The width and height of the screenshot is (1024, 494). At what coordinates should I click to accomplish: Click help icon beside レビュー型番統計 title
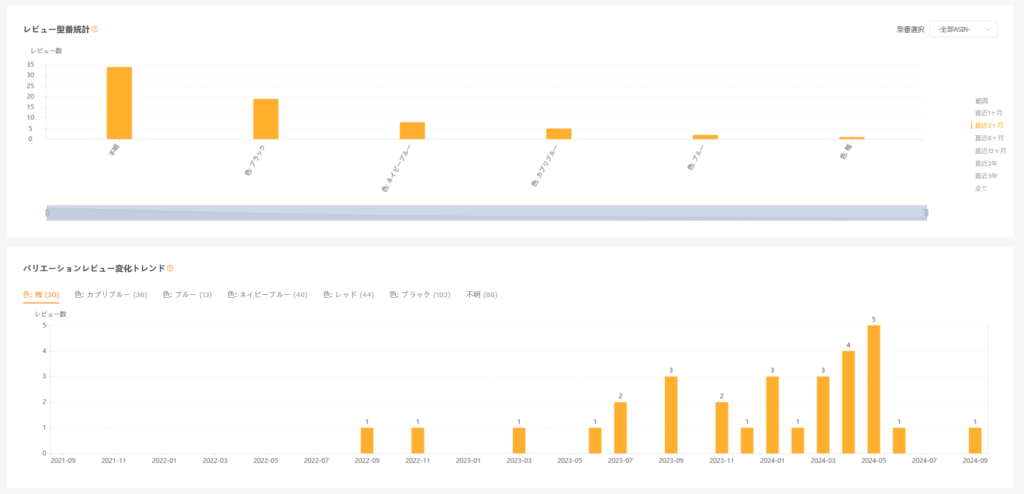[95, 29]
